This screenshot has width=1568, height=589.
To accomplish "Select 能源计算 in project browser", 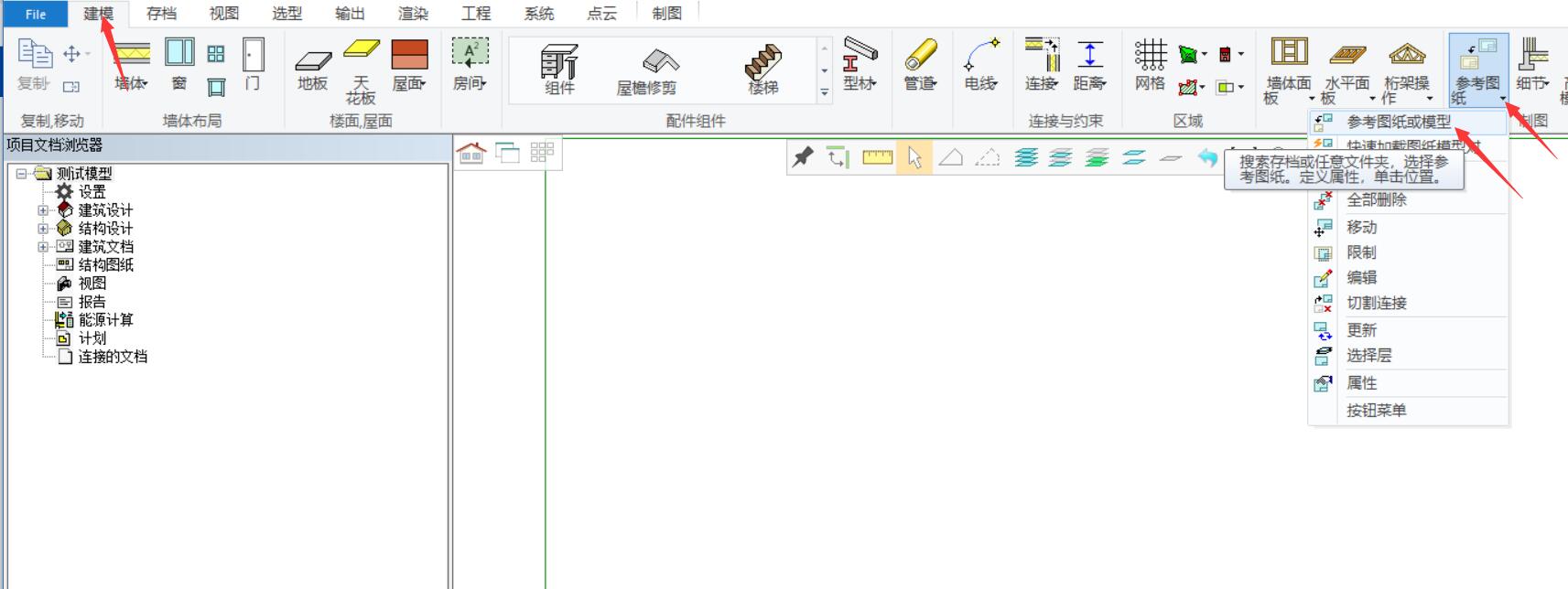I will pyautogui.click(x=105, y=319).
